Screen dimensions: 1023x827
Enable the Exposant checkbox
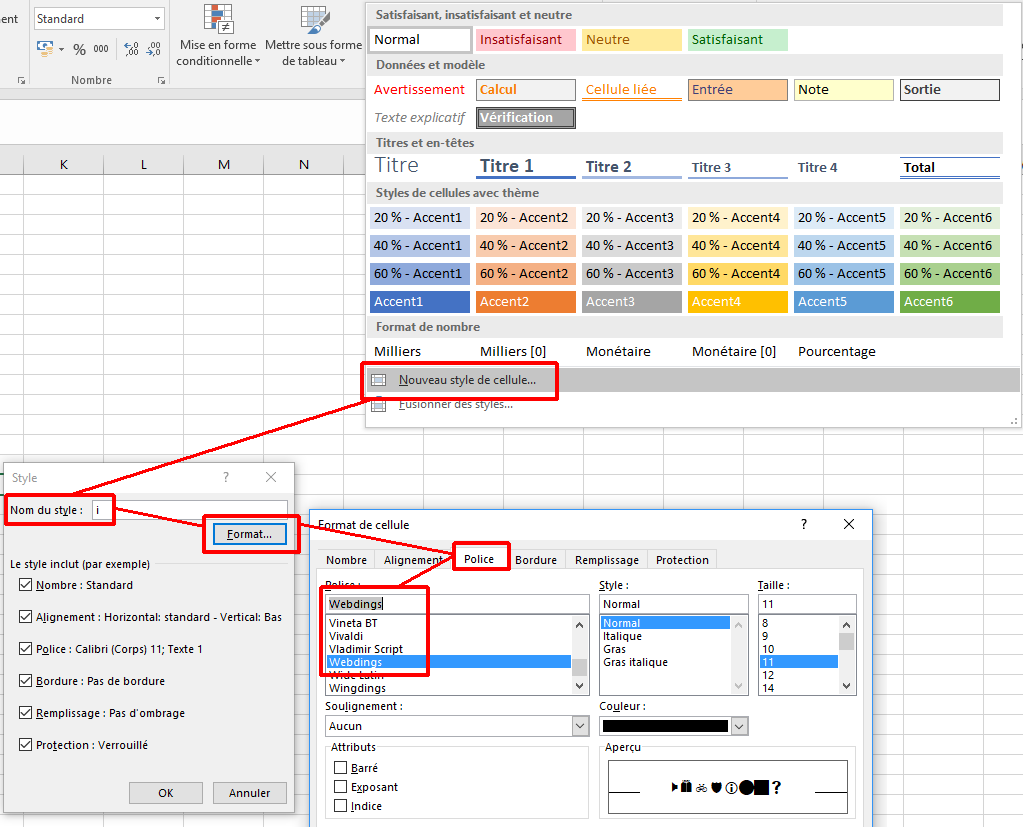click(340, 787)
